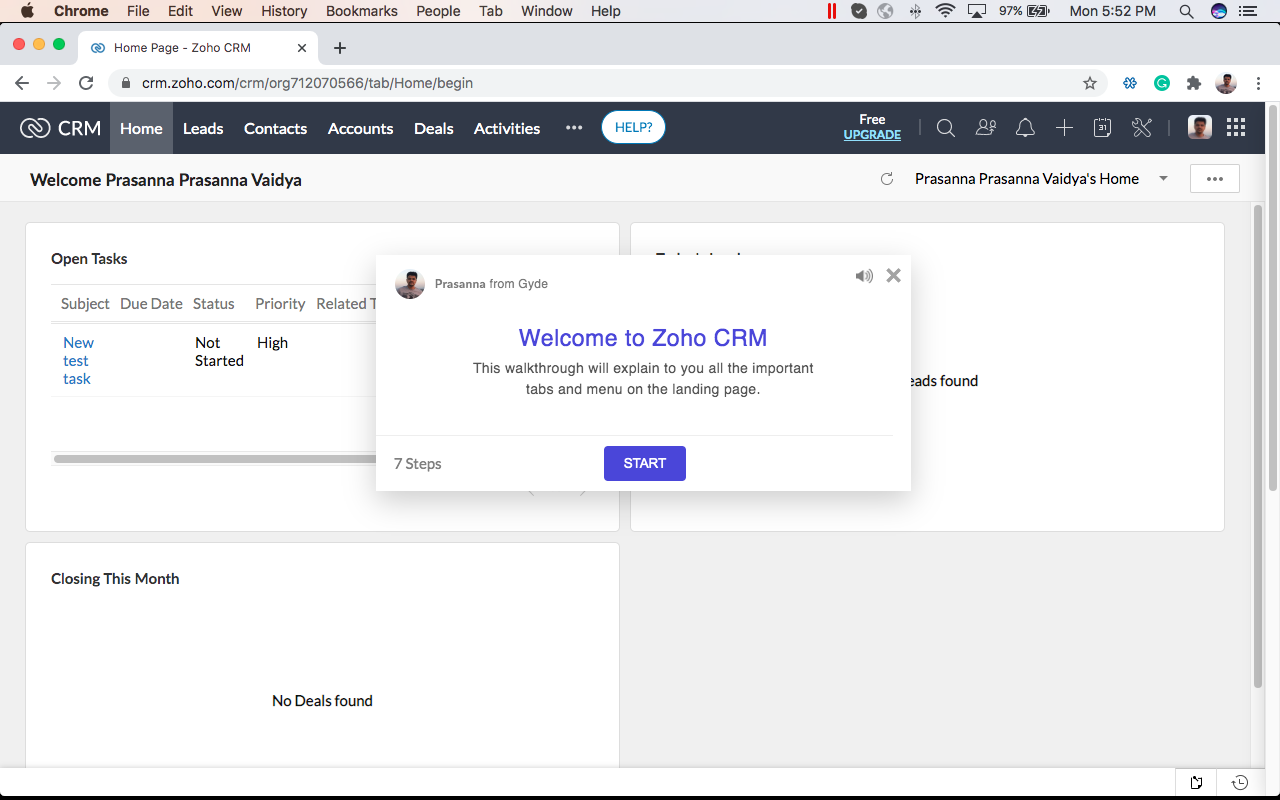Open the home page options ellipsis button
The height and width of the screenshot is (800, 1280).
[1215, 179]
